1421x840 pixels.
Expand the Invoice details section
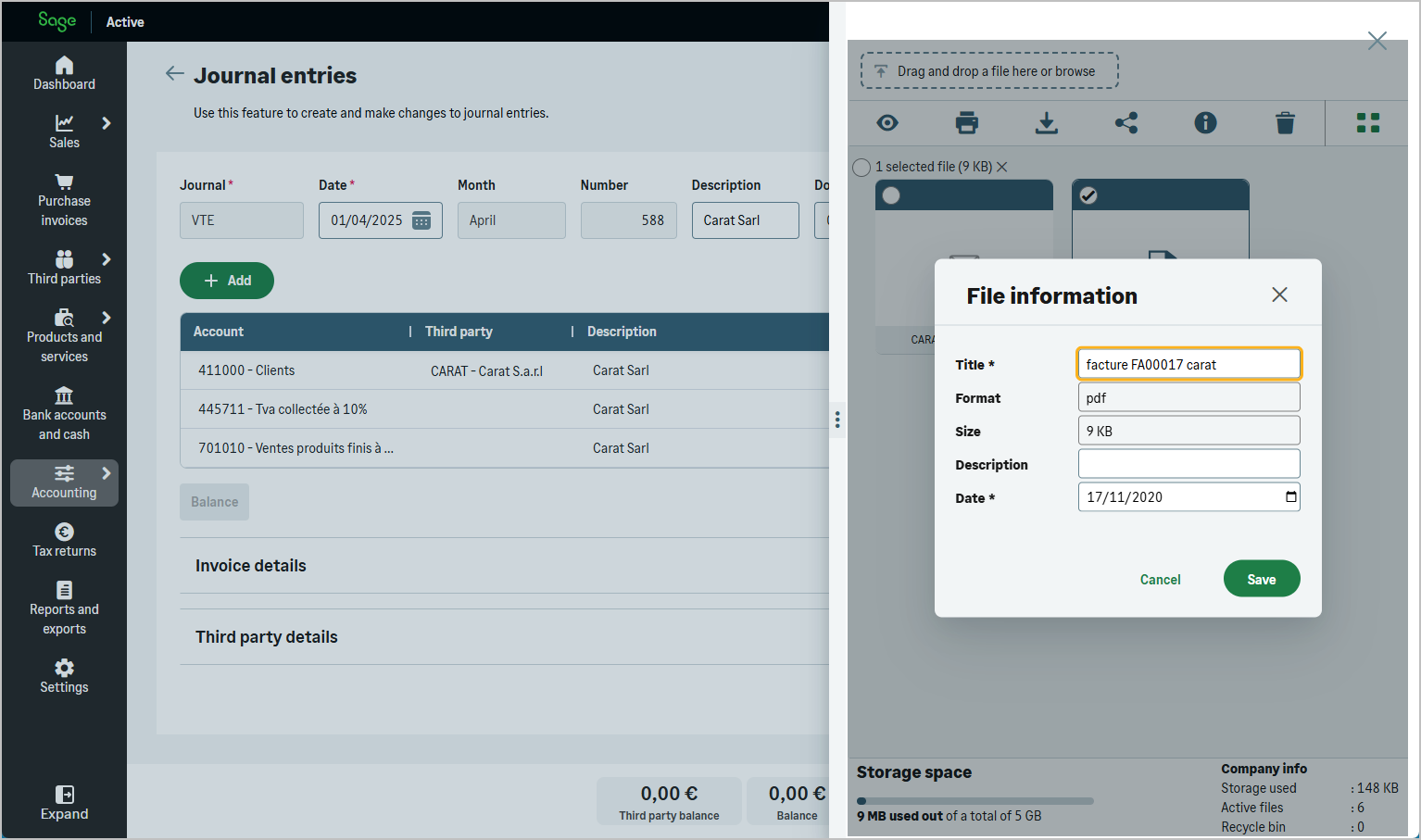251,566
